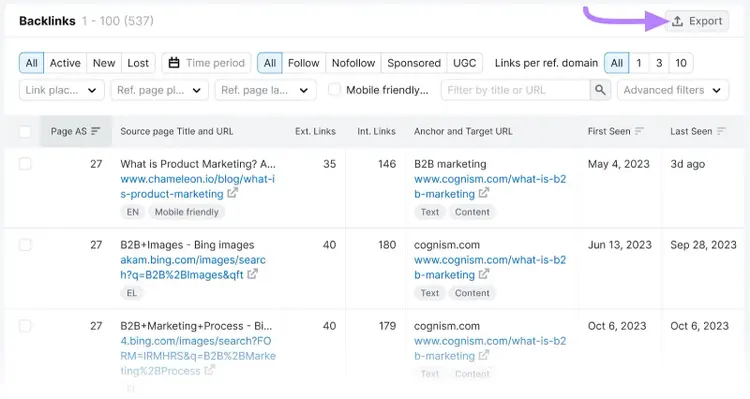The width and height of the screenshot is (750, 399).
Task: Click the 3d ago last seen cell
Action: point(687,164)
